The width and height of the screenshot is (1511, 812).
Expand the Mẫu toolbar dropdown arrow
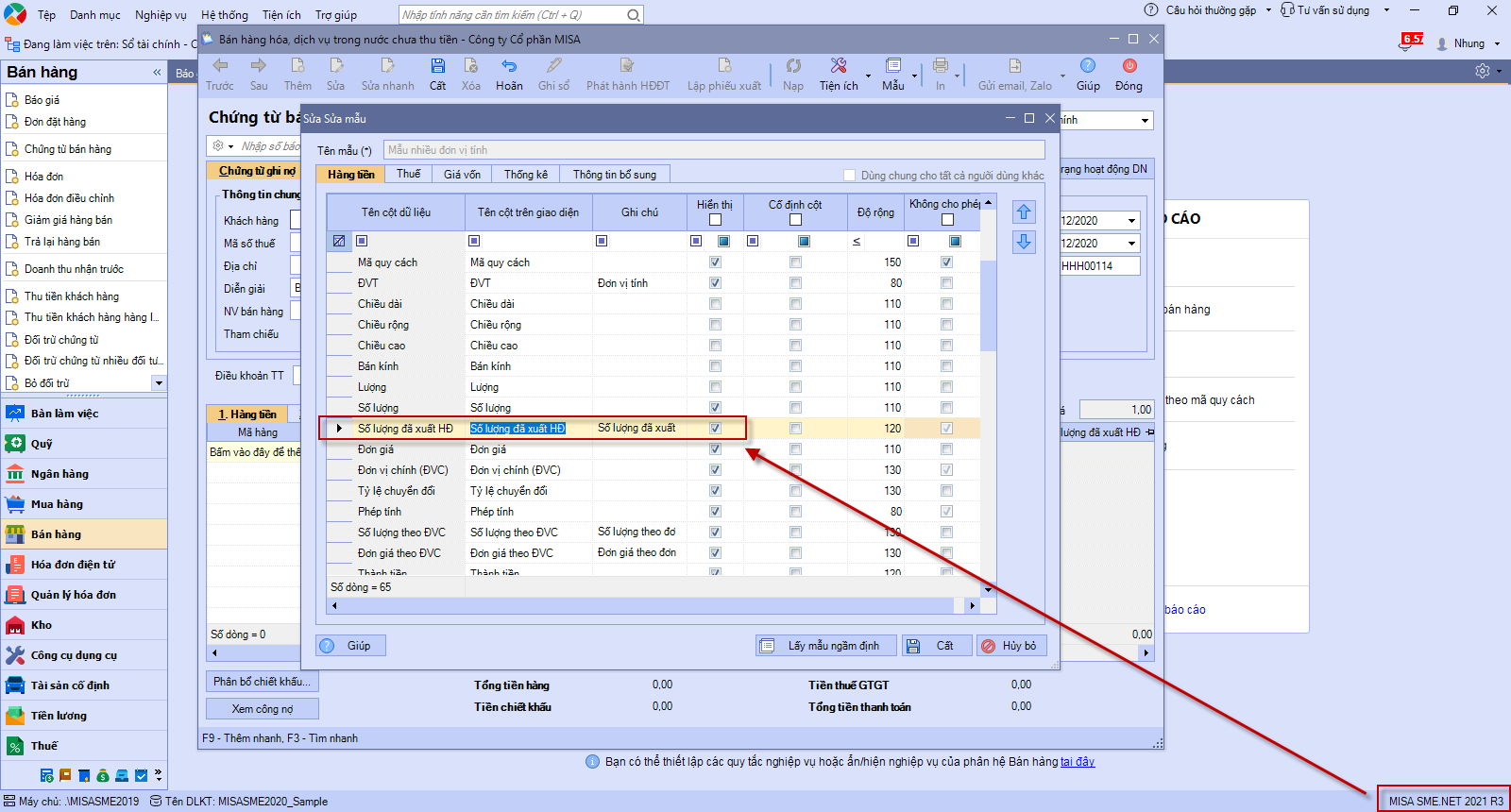[x=914, y=76]
